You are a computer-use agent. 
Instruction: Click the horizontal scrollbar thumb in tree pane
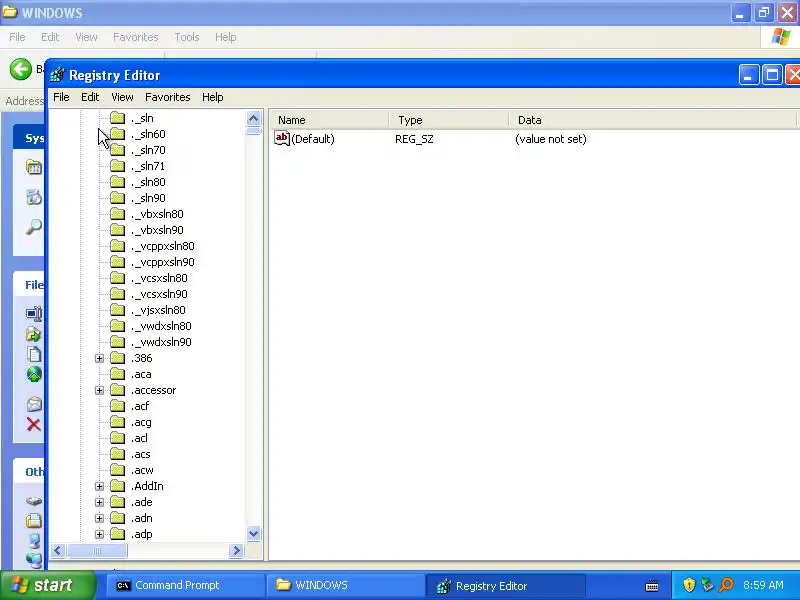tap(97, 551)
